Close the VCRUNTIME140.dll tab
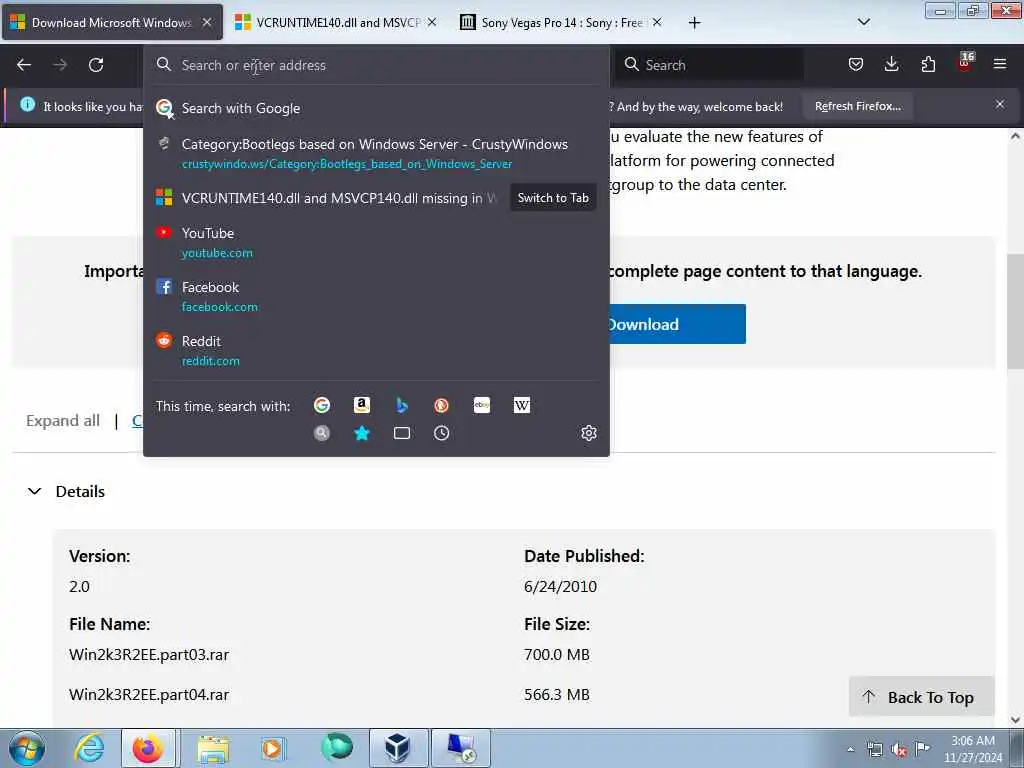Screen dimensions: 1024x768 click(x=432, y=22)
